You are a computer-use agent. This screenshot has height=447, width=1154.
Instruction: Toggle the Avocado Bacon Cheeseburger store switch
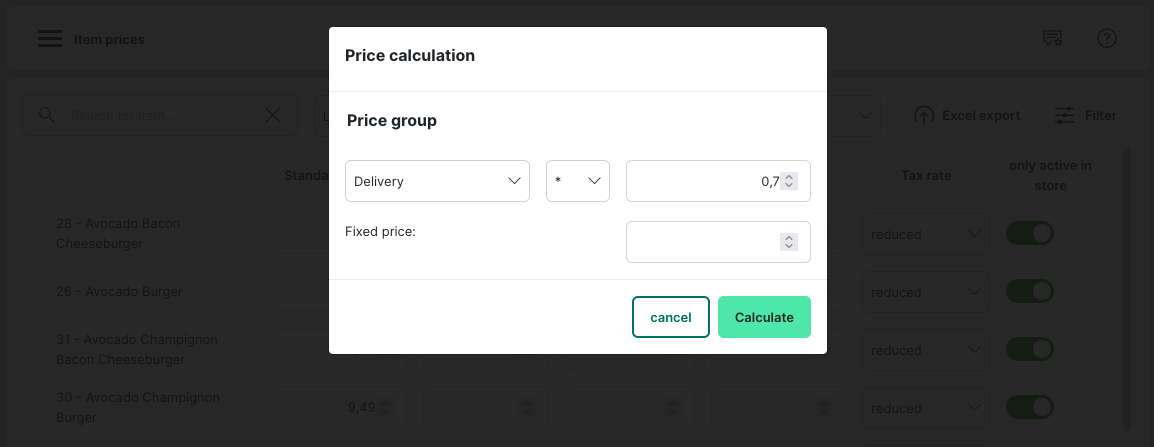[x=1029, y=233]
